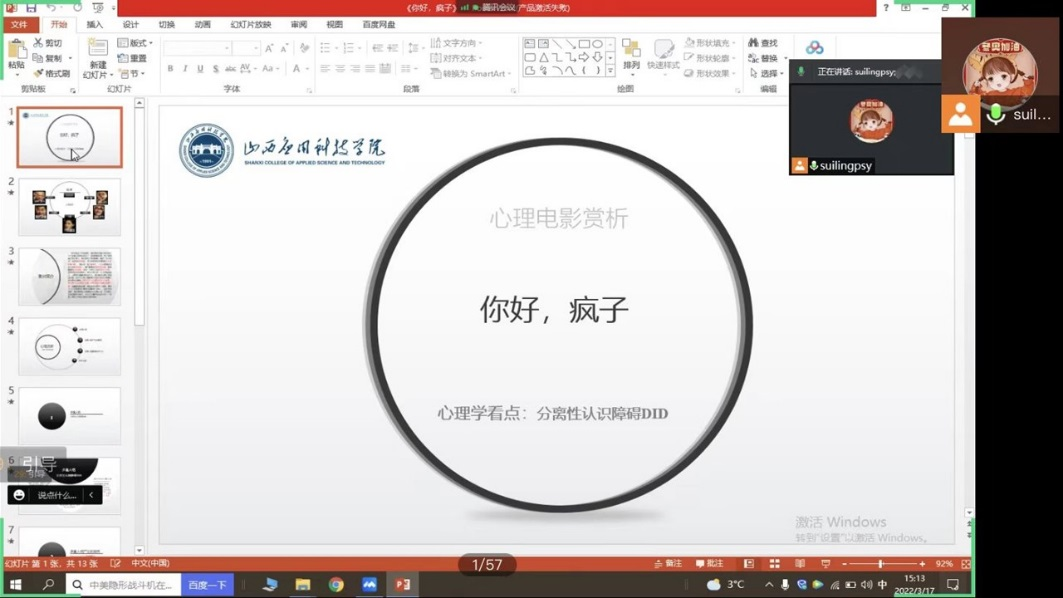Expand the shapes gallery more arrow
The height and width of the screenshot is (598, 1063).
(610, 71)
